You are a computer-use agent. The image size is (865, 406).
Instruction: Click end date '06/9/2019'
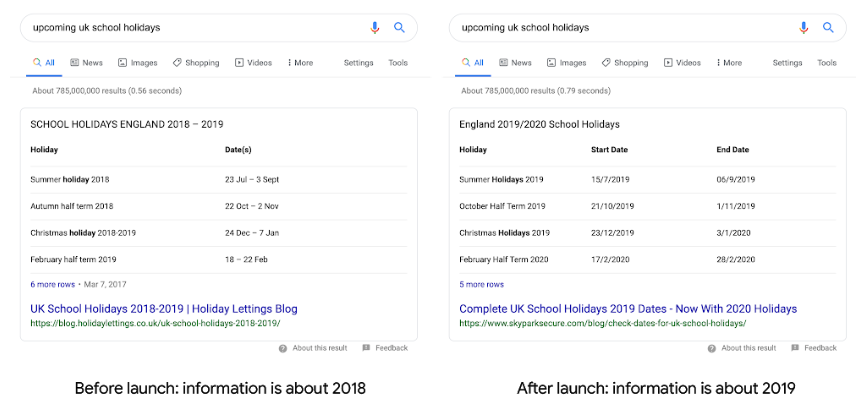(x=735, y=179)
